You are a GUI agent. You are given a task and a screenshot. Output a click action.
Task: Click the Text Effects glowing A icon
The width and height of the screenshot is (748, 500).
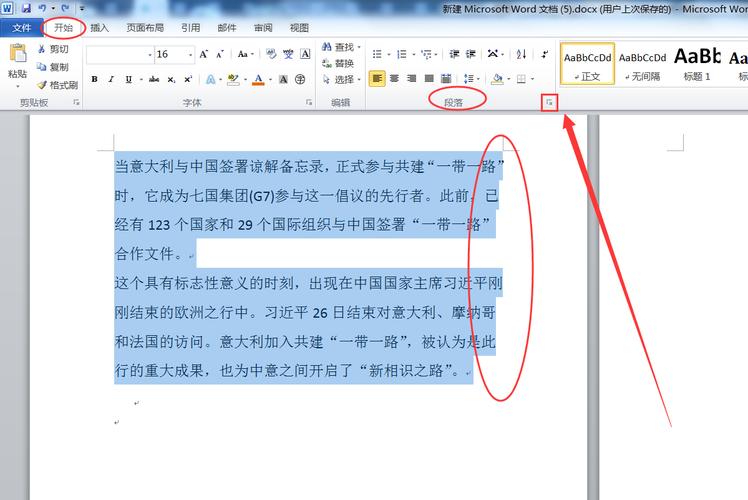(210, 79)
